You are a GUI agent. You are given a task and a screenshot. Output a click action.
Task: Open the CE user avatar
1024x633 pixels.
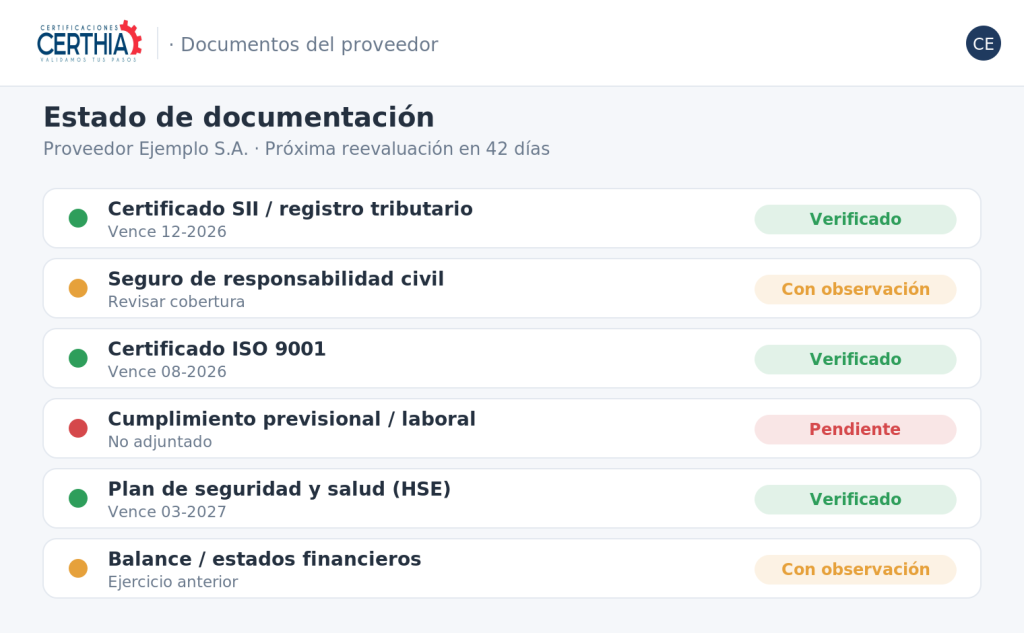click(x=983, y=43)
